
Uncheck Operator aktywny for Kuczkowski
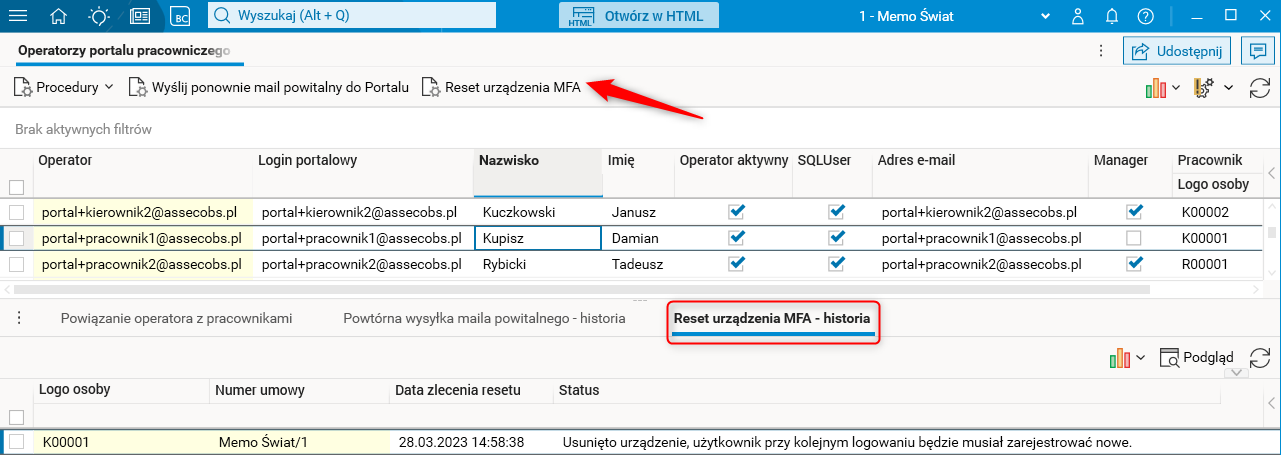tap(736, 212)
